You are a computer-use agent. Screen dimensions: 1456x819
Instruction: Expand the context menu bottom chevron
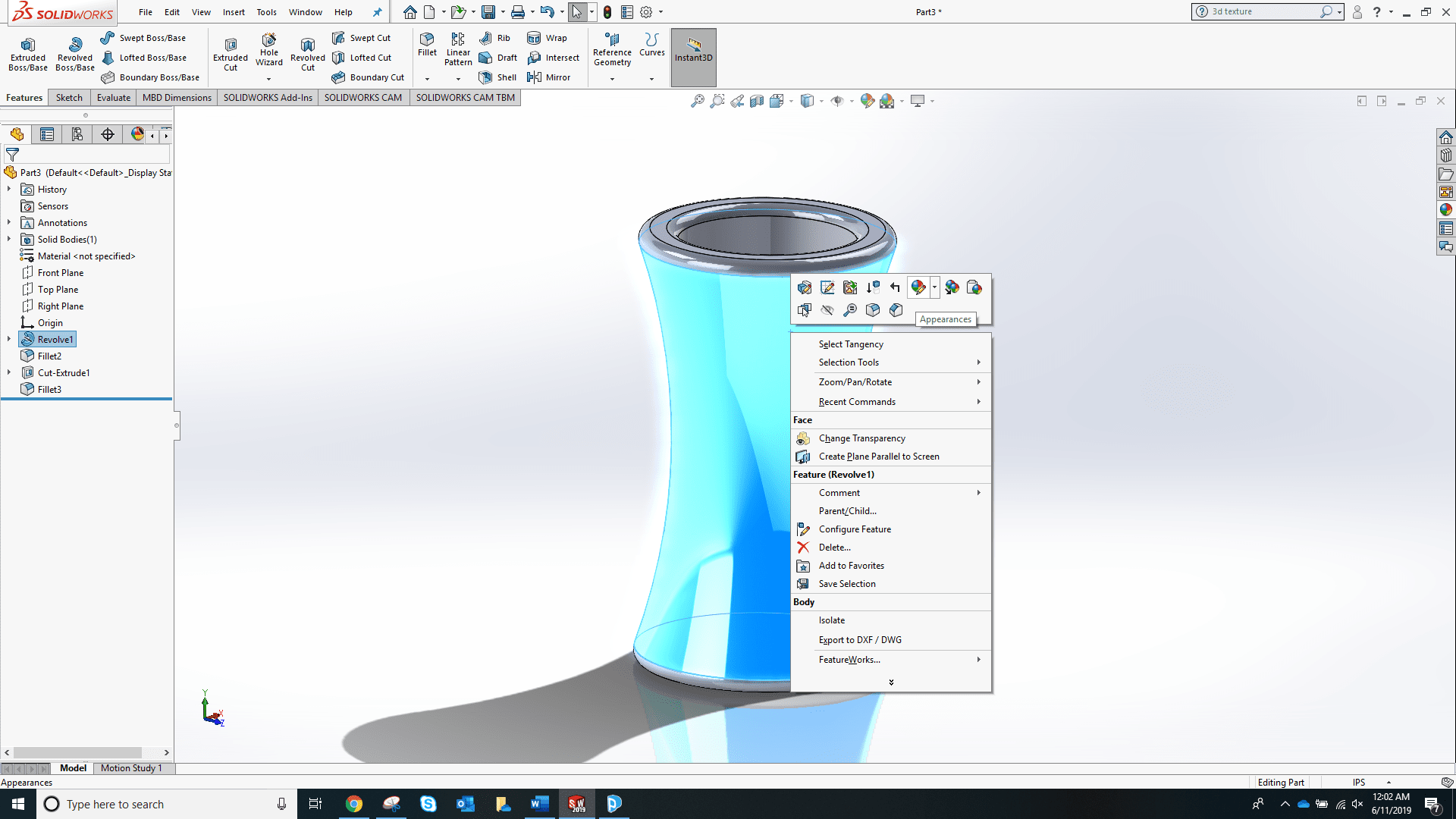(x=891, y=682)
